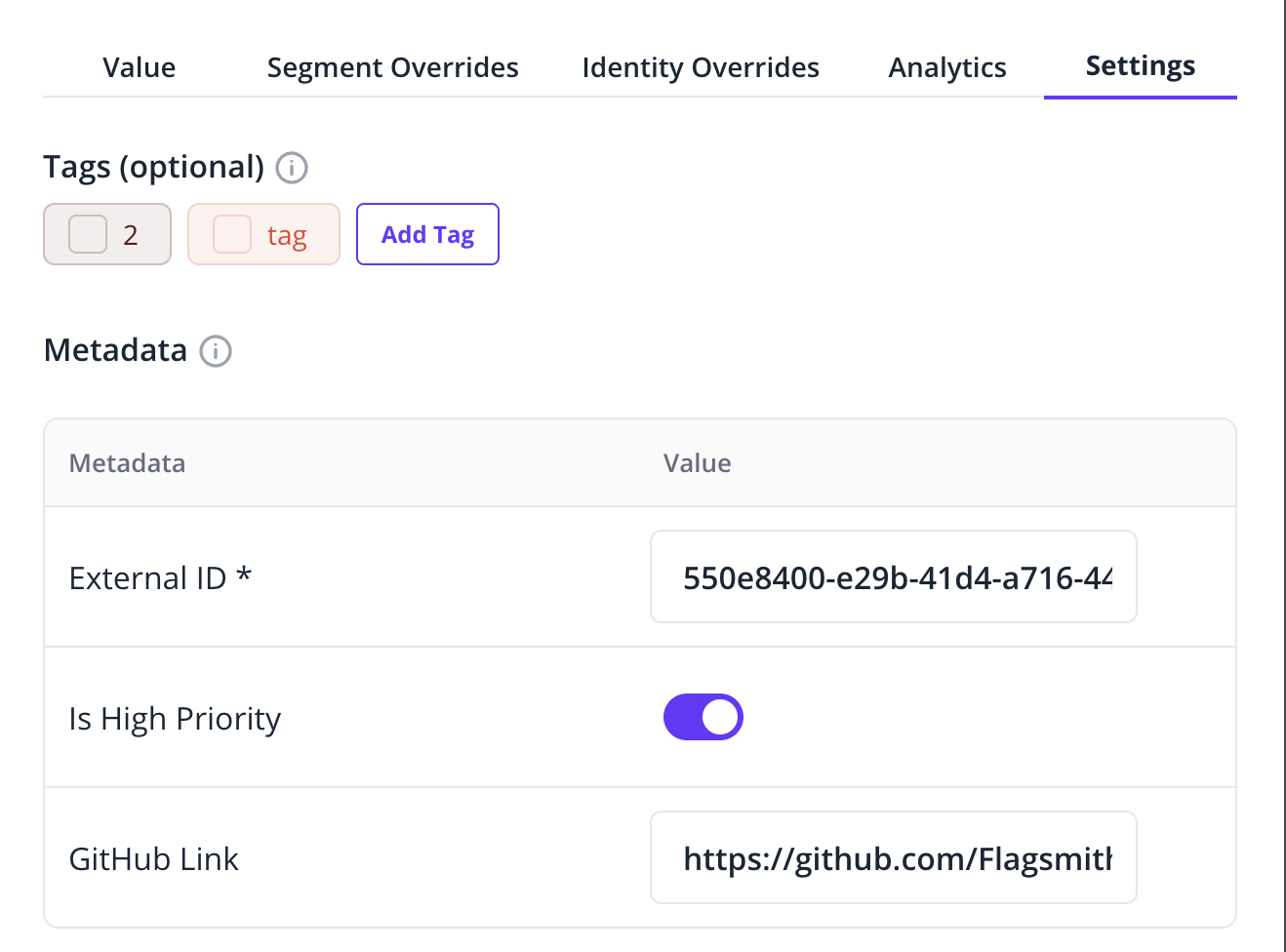Focus the External ID value field
Viewport: 1286px width, 952px height.
894,576
